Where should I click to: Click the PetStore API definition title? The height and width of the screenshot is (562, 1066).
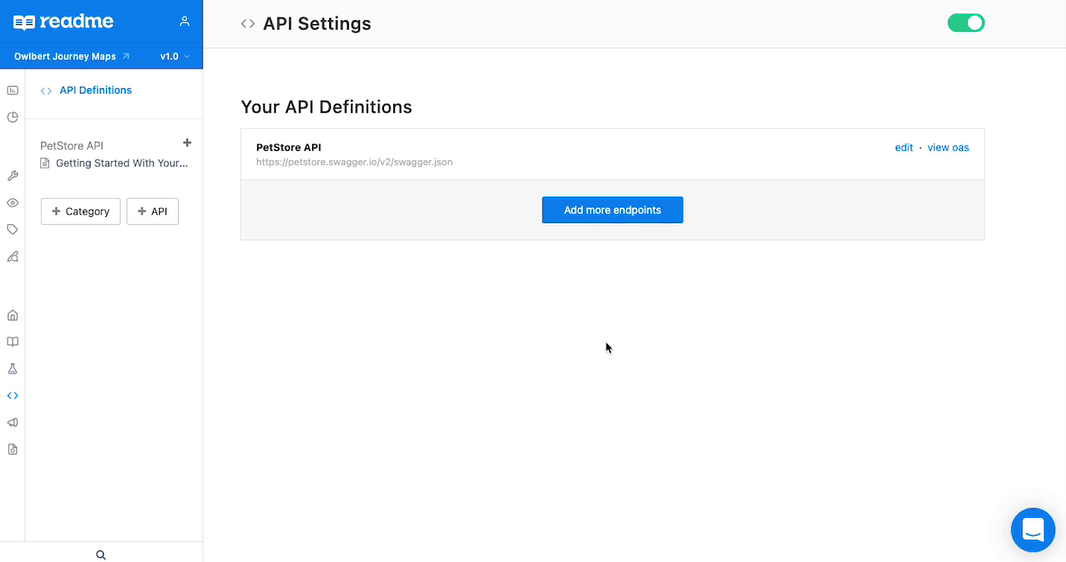(x=288, y=147)
